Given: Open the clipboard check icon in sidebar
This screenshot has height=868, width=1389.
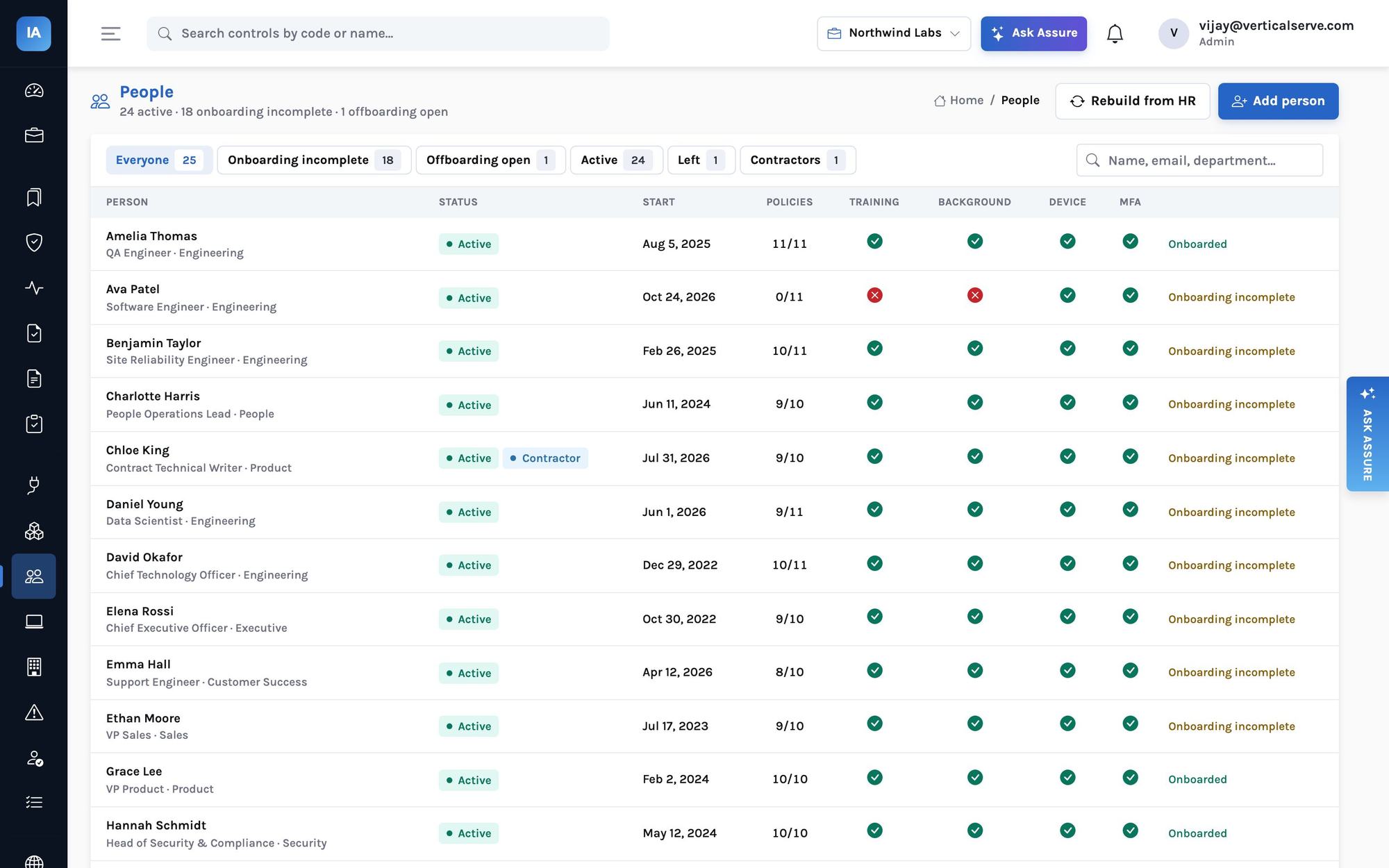Looking at the screenshot, I should pyautogui.click(x=34, y=424).
